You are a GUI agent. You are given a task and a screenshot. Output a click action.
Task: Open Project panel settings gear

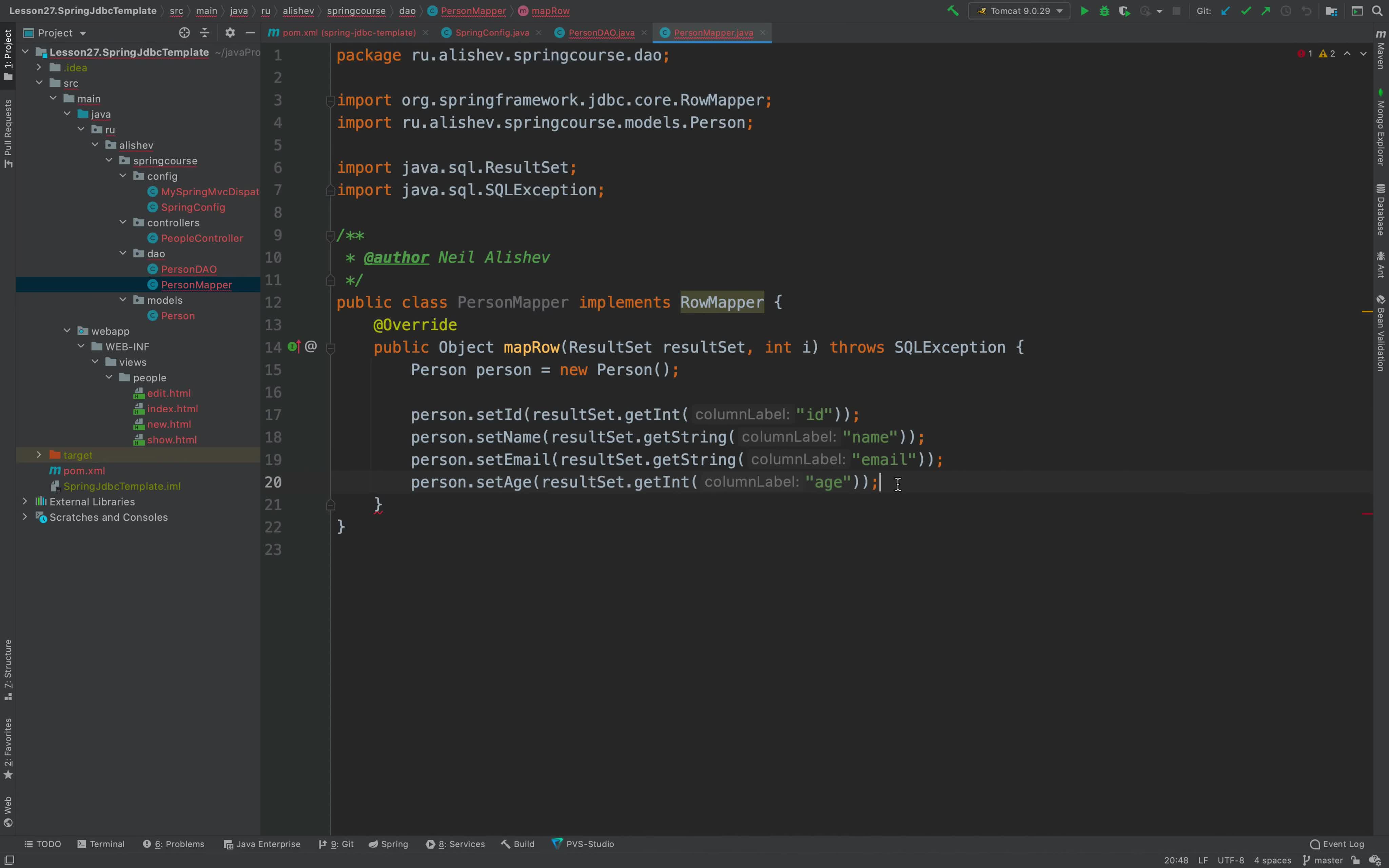(x=230, y=33)
